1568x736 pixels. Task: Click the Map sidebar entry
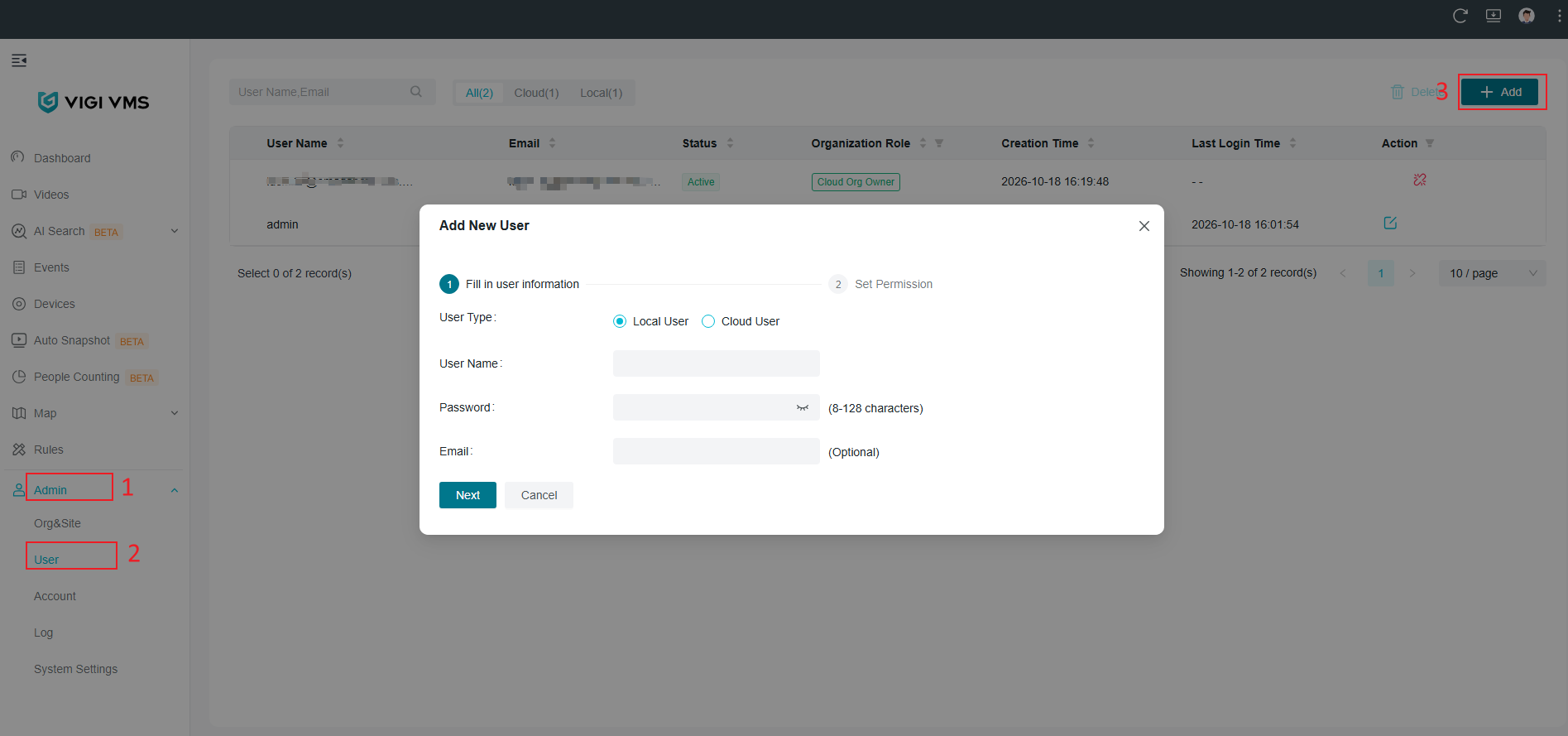coord(46,413)
